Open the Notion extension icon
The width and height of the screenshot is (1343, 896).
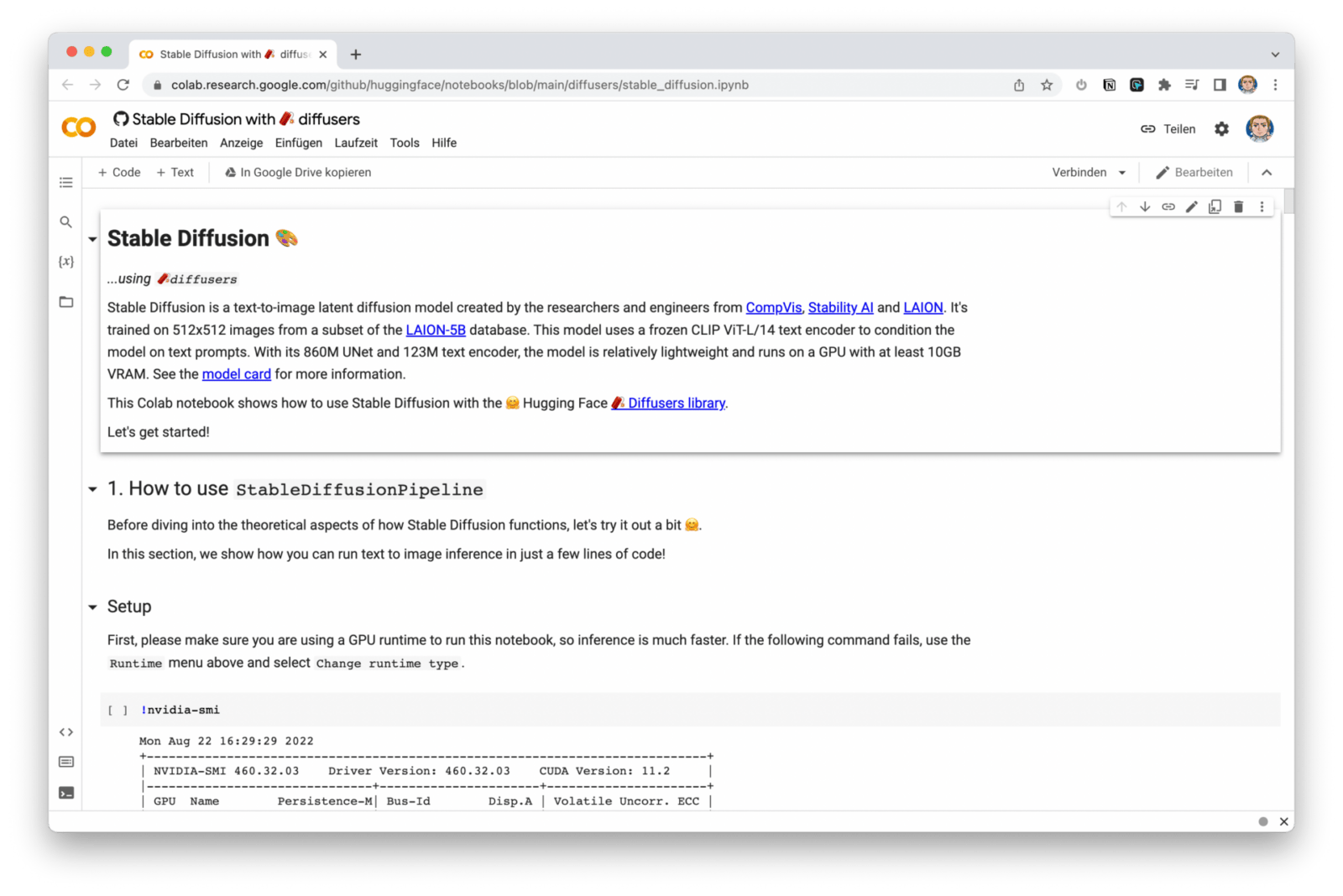(1110, 85)
